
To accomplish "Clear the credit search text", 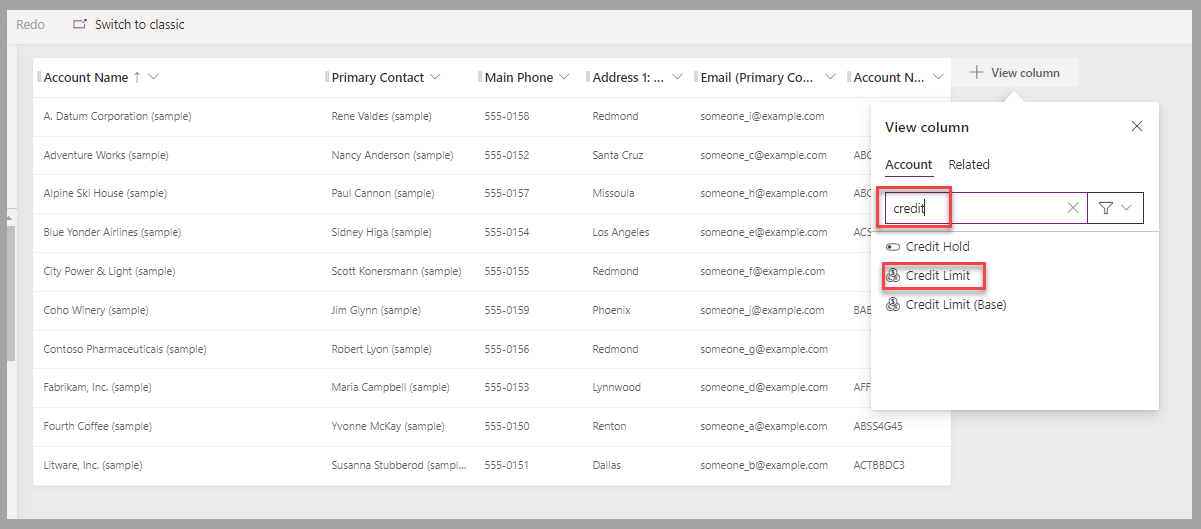I will (1073, 208).
